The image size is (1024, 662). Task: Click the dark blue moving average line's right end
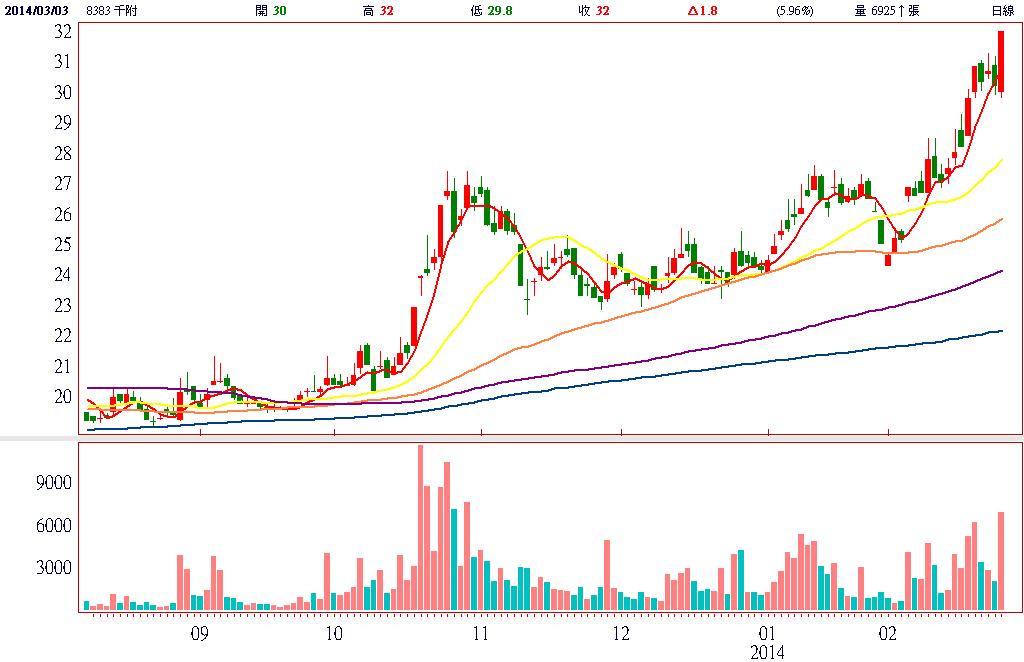pos(999,331)
